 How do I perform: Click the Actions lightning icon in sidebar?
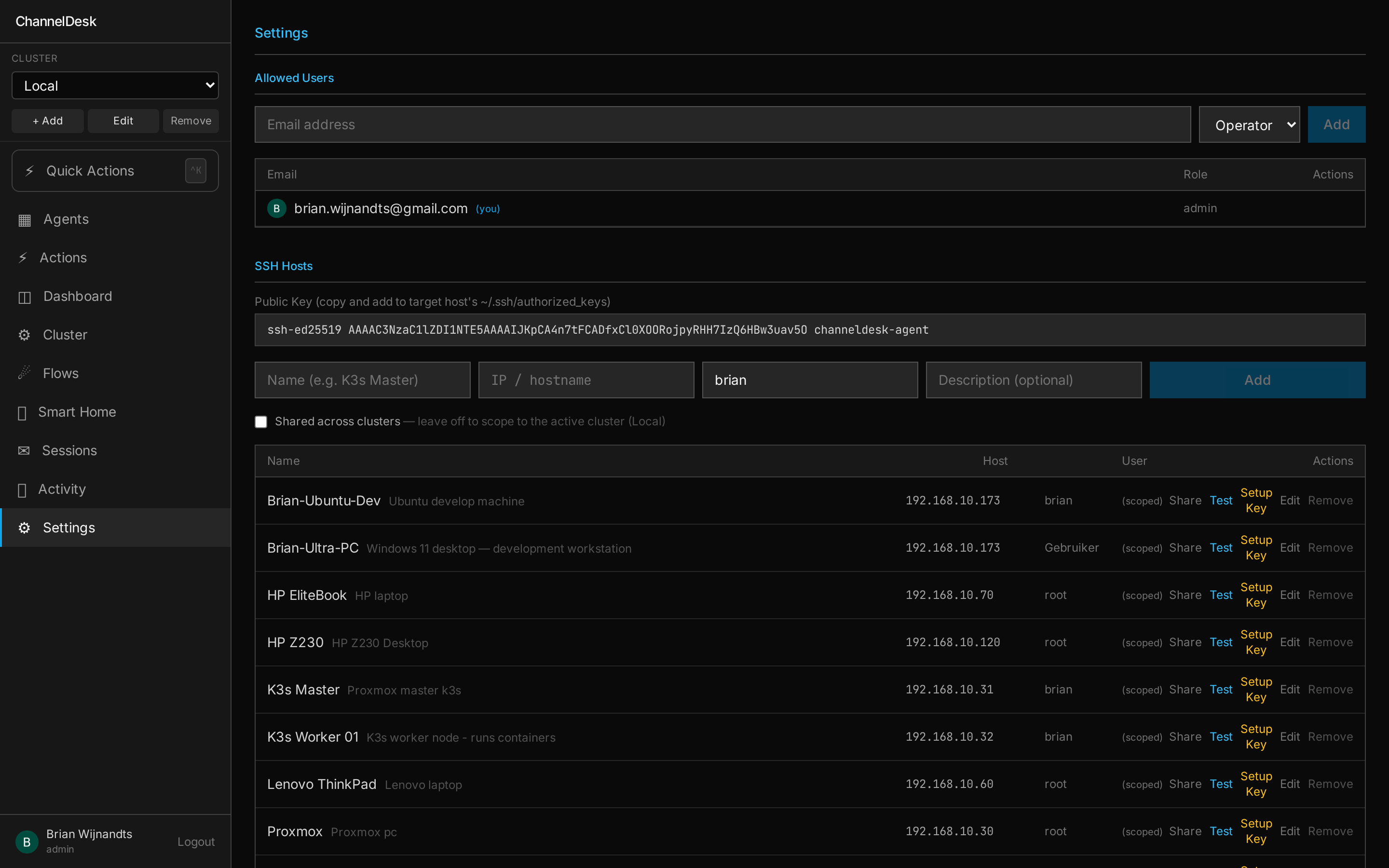tap(22, 258)
